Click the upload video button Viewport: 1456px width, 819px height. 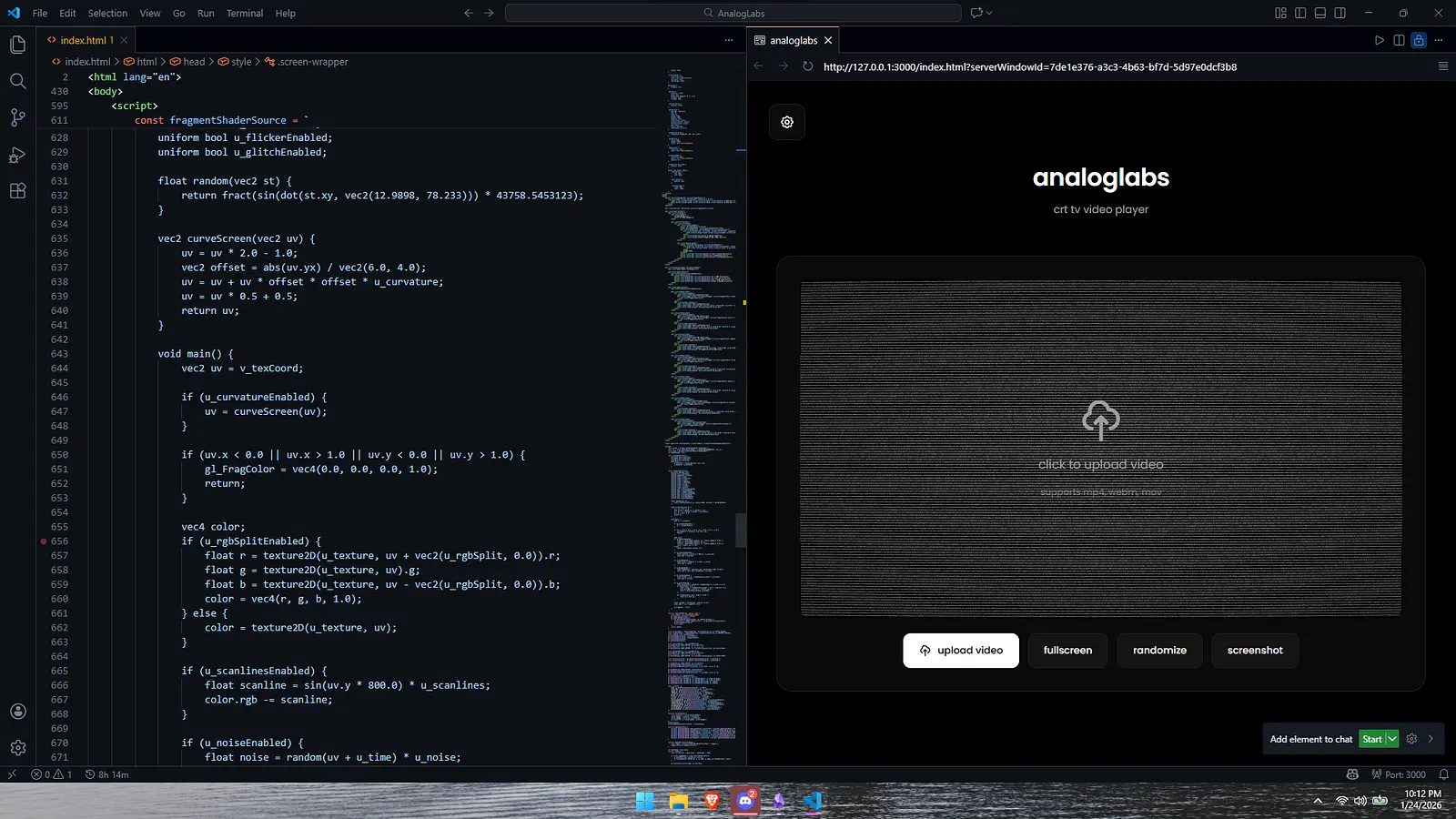pyautogui.click(x=960, y=651)
